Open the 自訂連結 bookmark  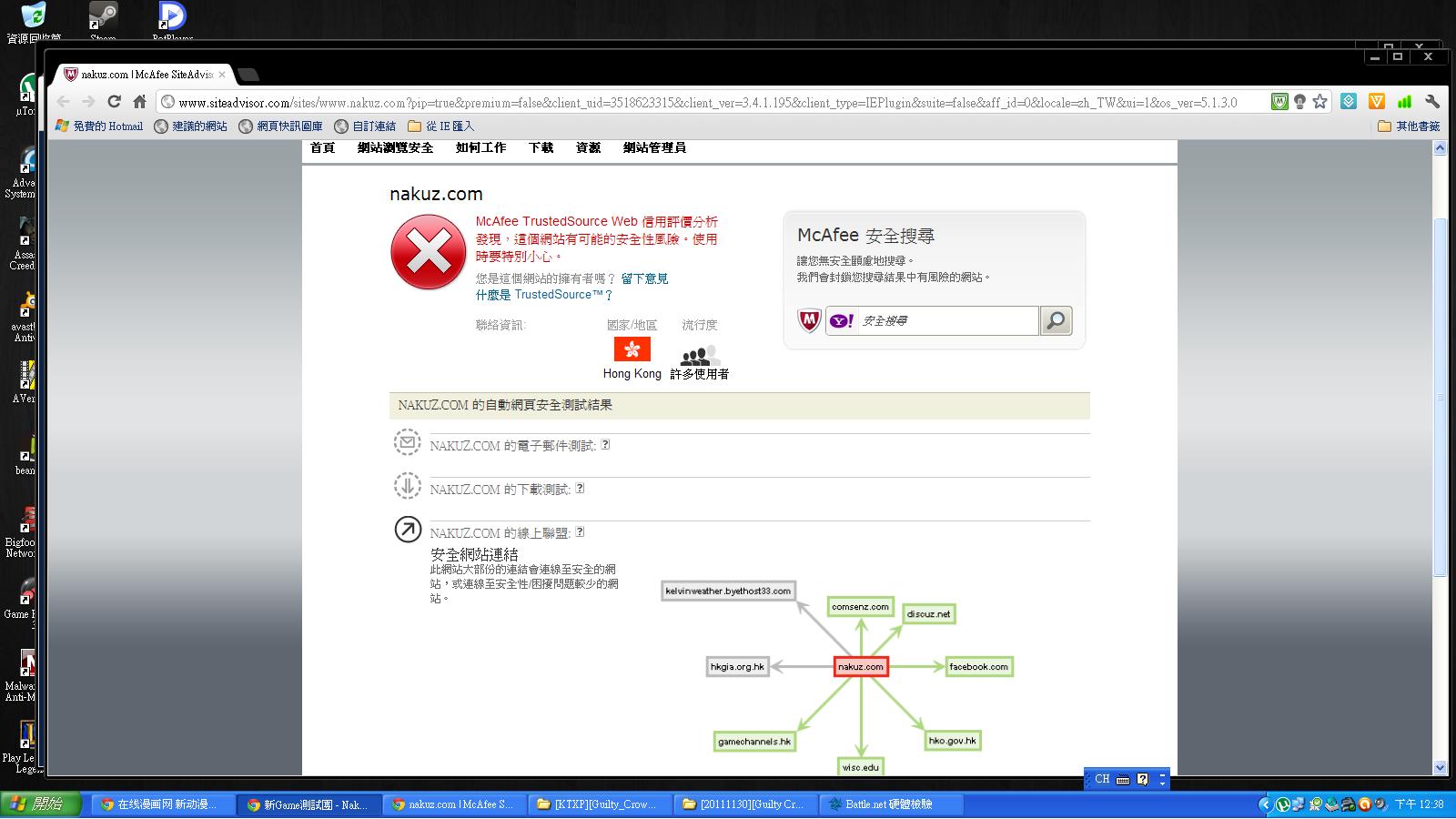pyautogui.click(x=365, y=126)
